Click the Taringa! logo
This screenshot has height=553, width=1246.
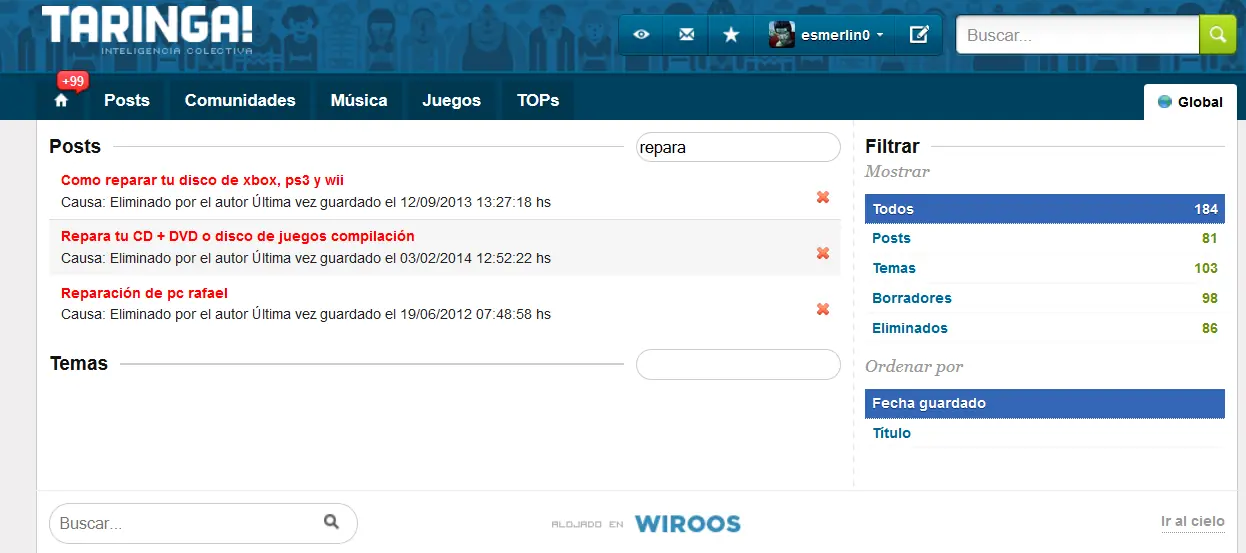[x=147, y=30]
